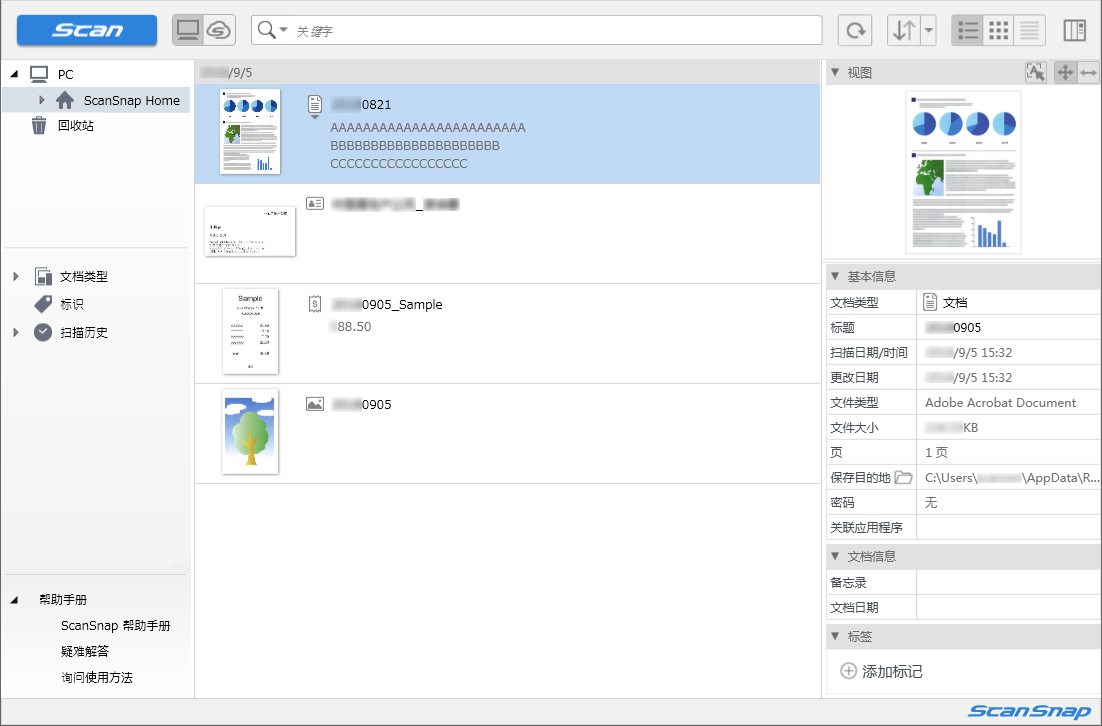Open the sort criteria dropdown arrow

[928, 30]
